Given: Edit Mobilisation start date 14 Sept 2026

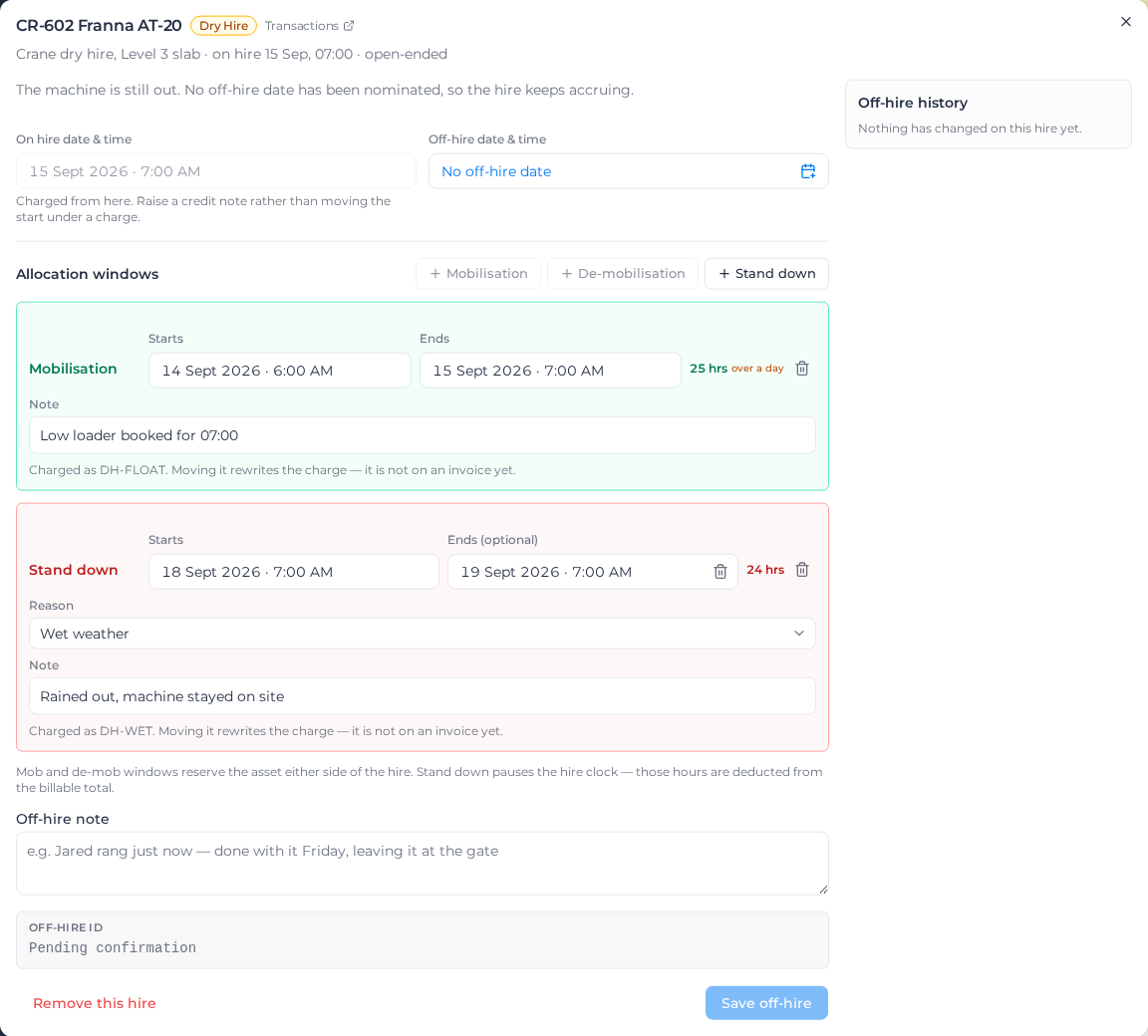Looking at the screenshot, I should (280, 371).
